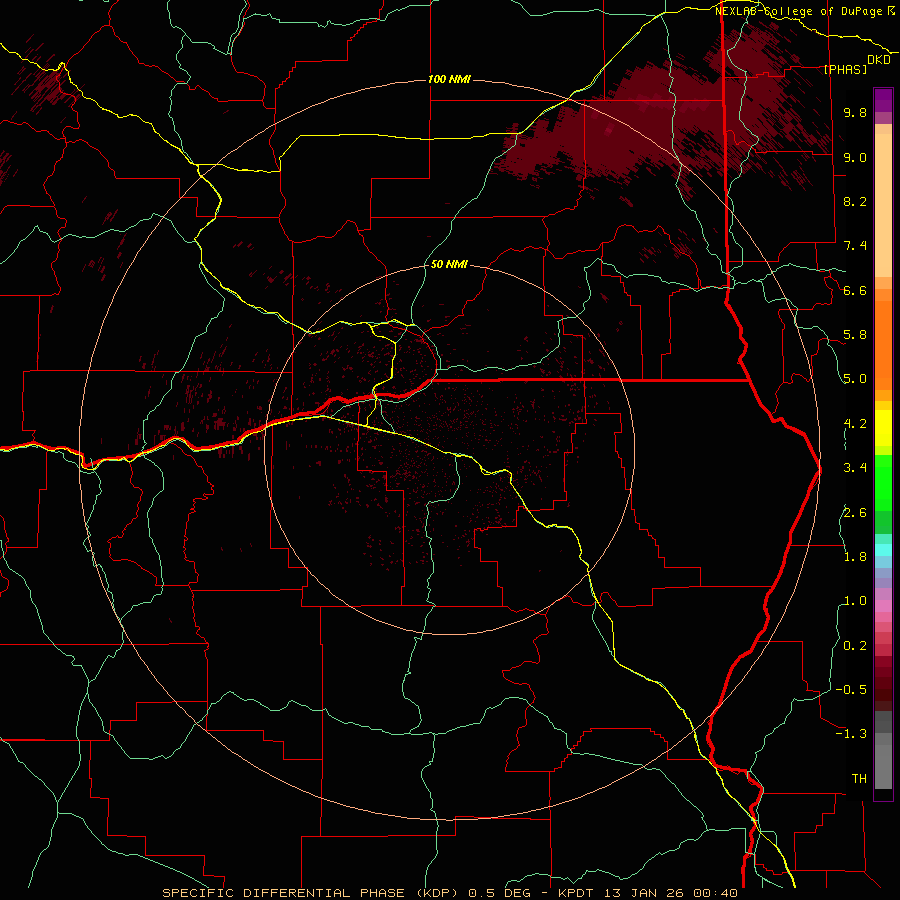Click the 1.8 scale value
The image size is (900, 900).
855,557
